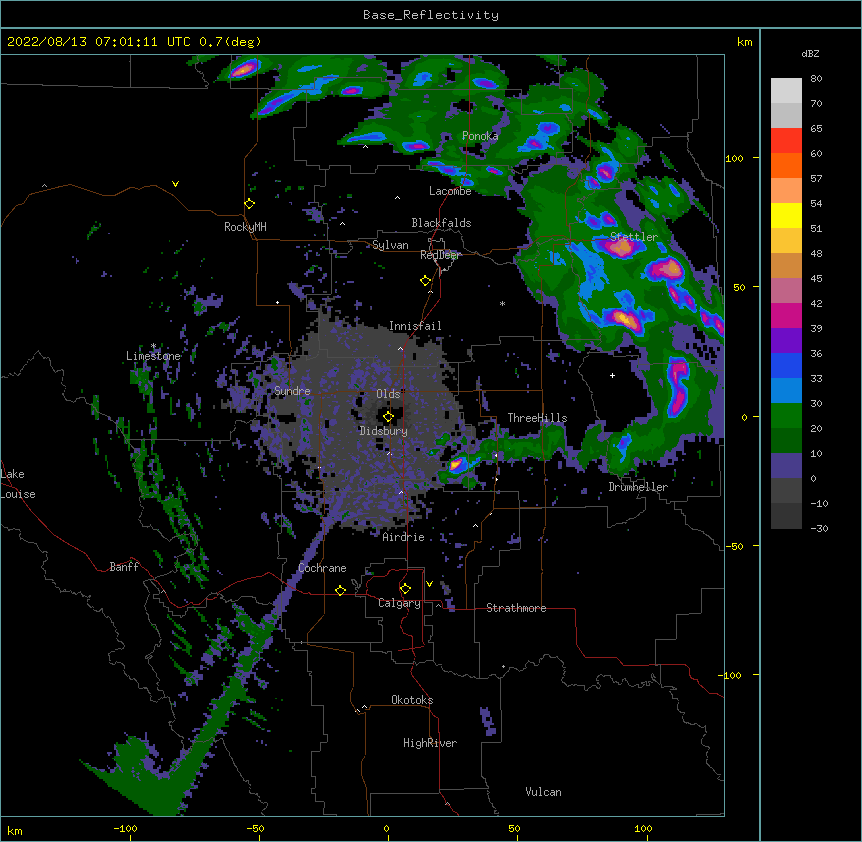Click the Innisfail city label
The image size is (862, 842).
coord(415,326)
